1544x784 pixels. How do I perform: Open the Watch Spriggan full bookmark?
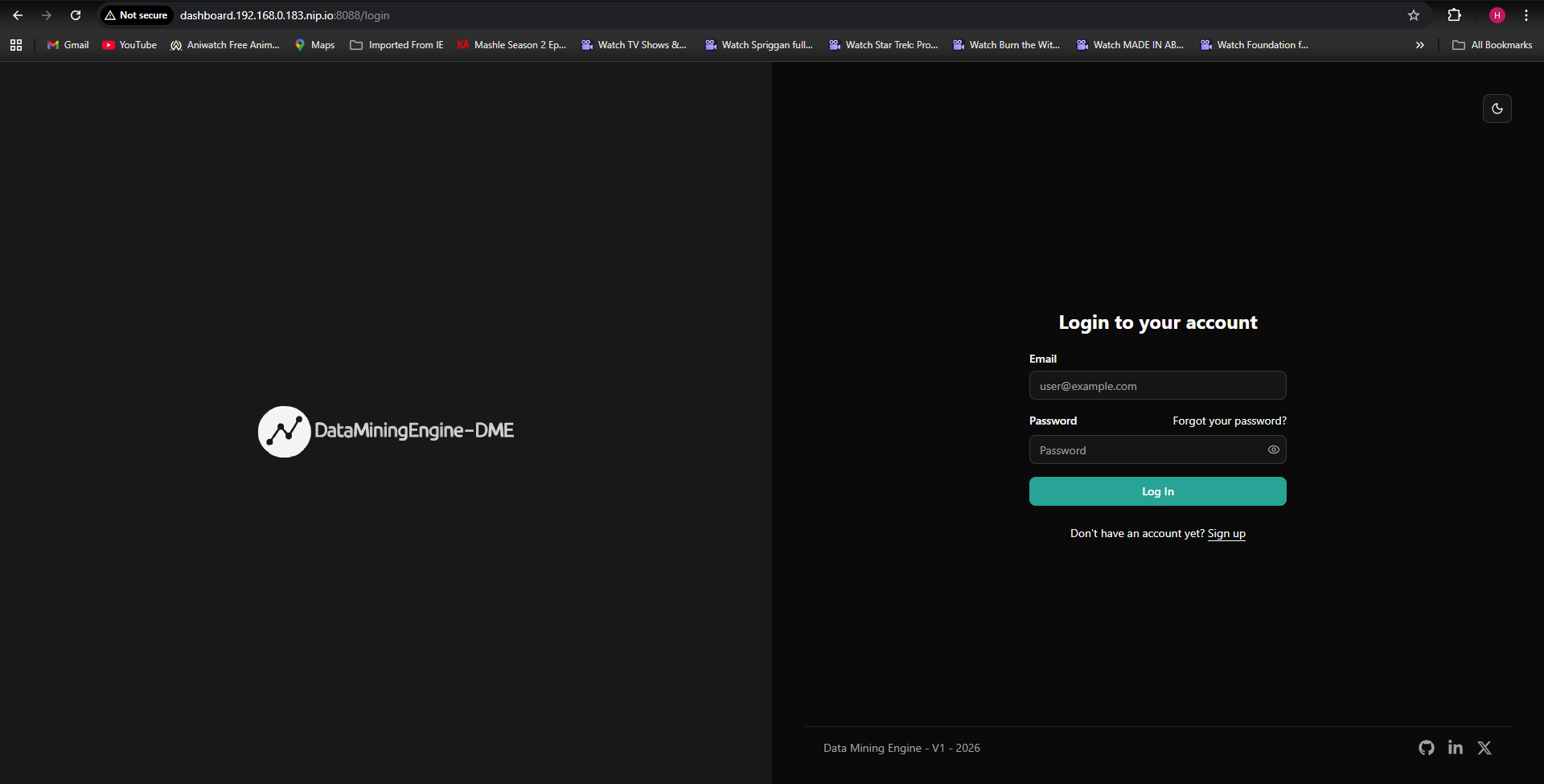tap(758, 45)
